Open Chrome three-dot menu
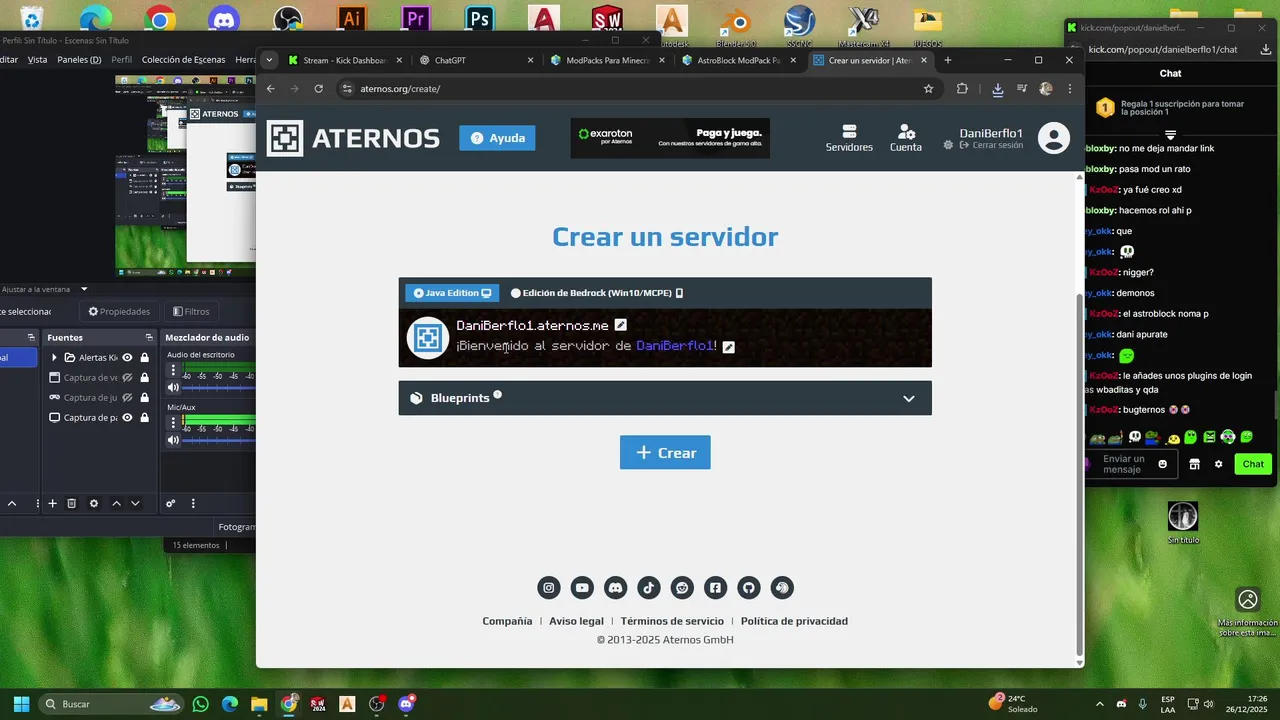Screen dimensions: 1280x720 1069,89
